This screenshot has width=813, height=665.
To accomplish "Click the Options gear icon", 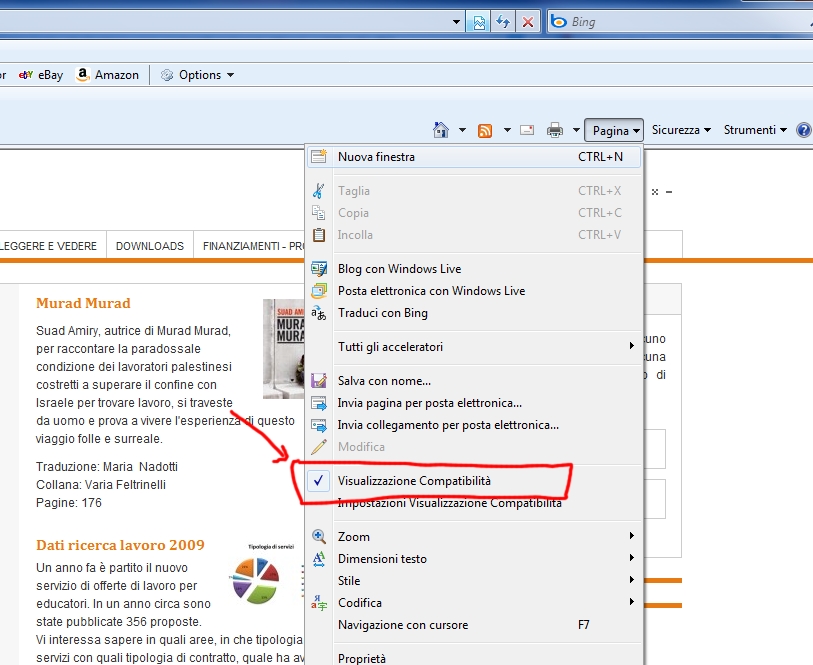I will [x=166, y=75].
